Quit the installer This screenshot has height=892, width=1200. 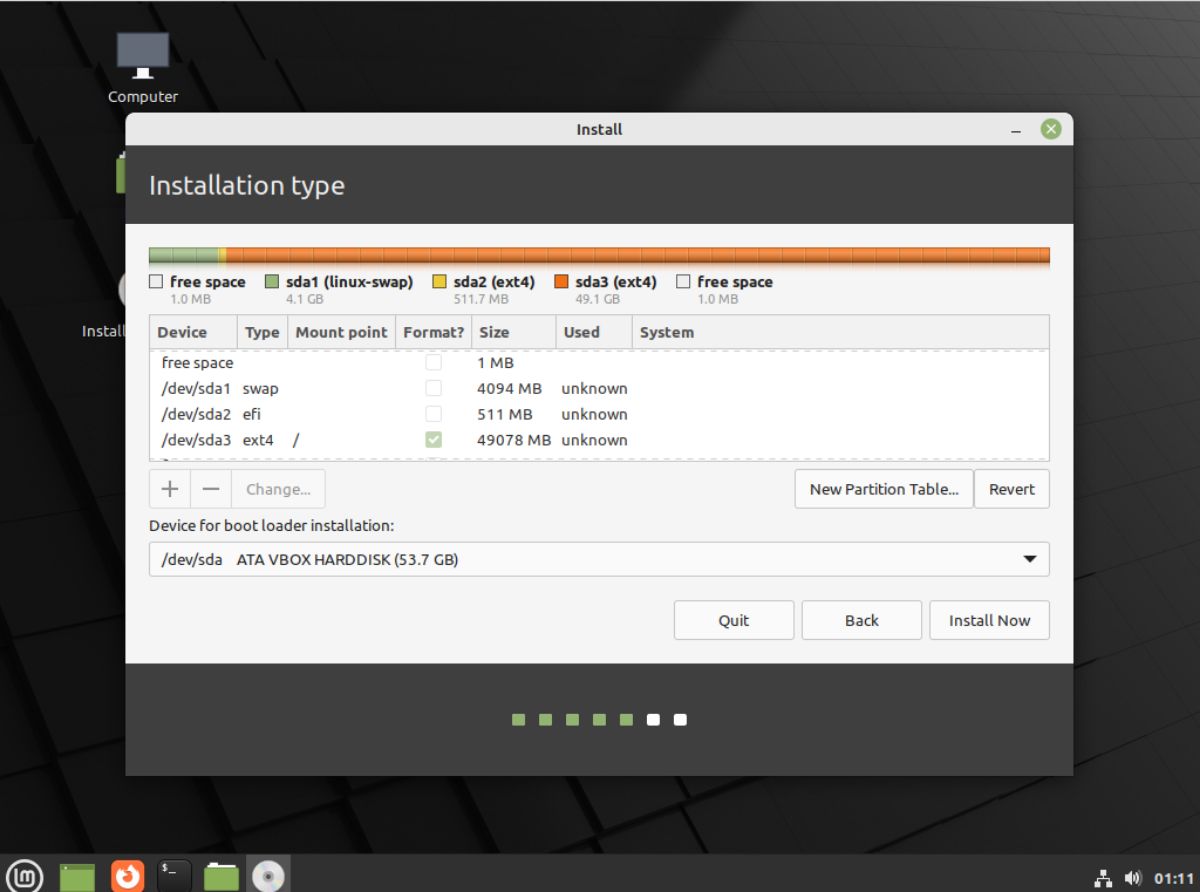[733, 620]
